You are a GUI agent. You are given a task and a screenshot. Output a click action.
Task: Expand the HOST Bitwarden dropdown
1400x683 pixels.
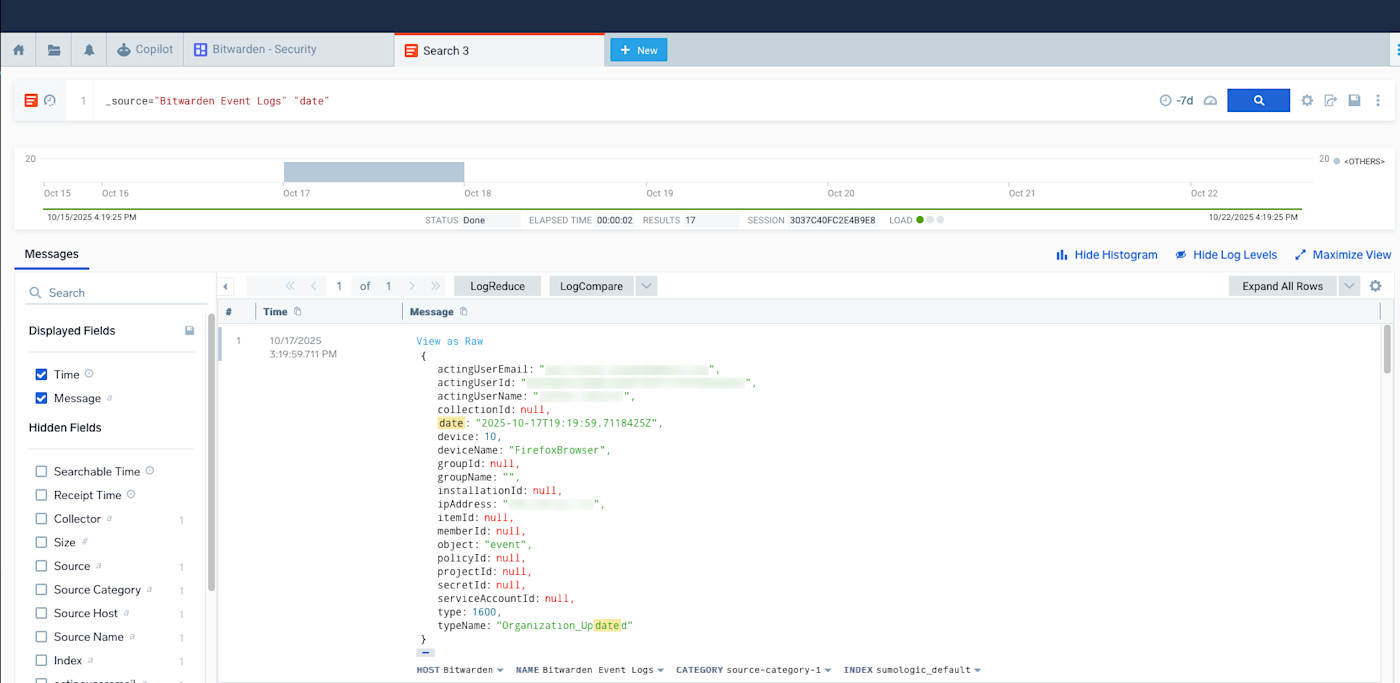point(460,669)
